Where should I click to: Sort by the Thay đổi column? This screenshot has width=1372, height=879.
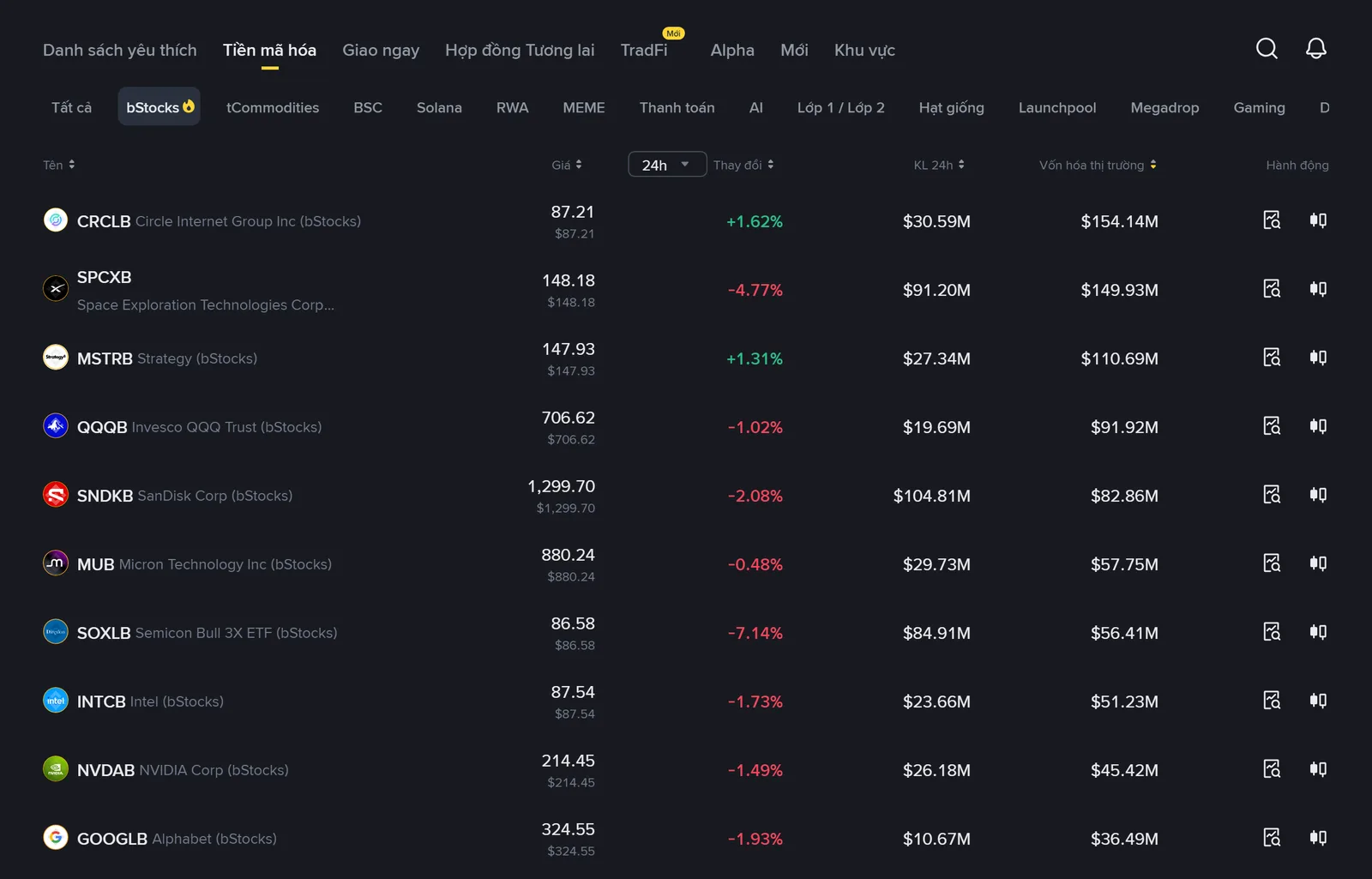(743, 165)
